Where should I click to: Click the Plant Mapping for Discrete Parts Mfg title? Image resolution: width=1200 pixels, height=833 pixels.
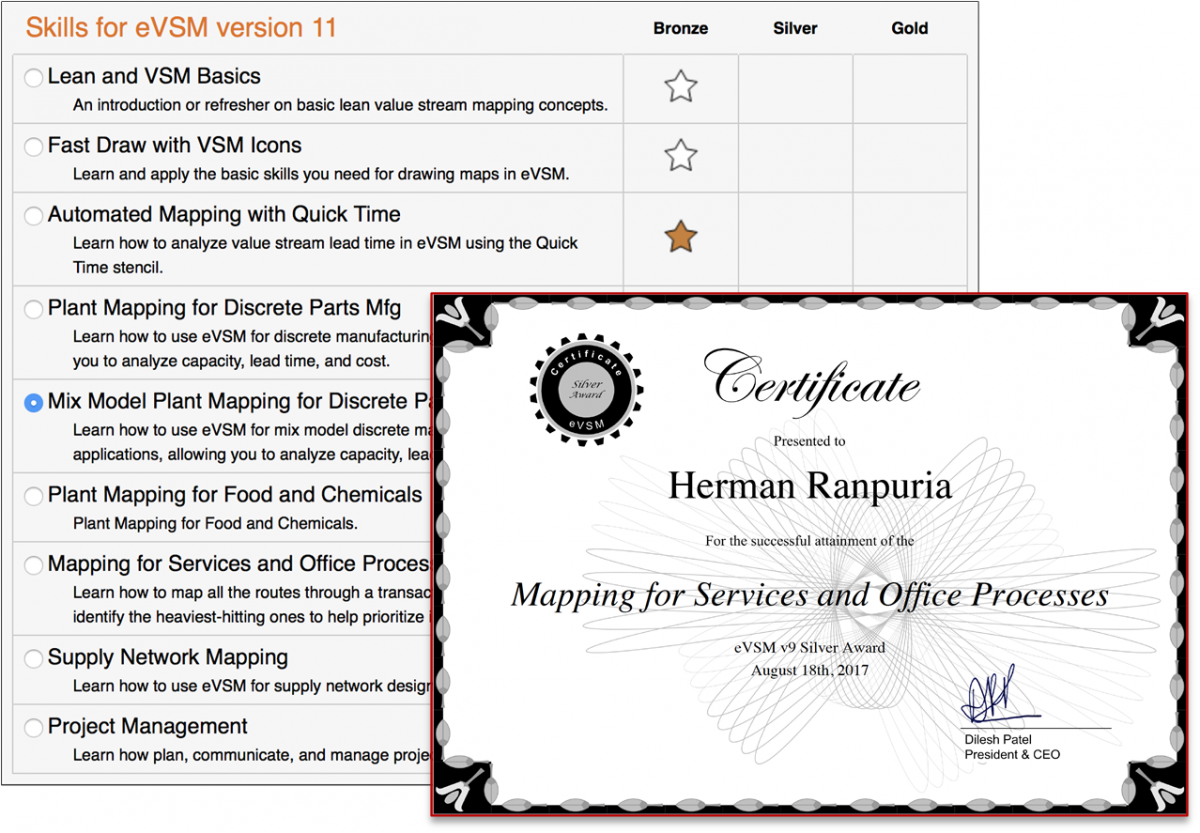coord(225,308)
